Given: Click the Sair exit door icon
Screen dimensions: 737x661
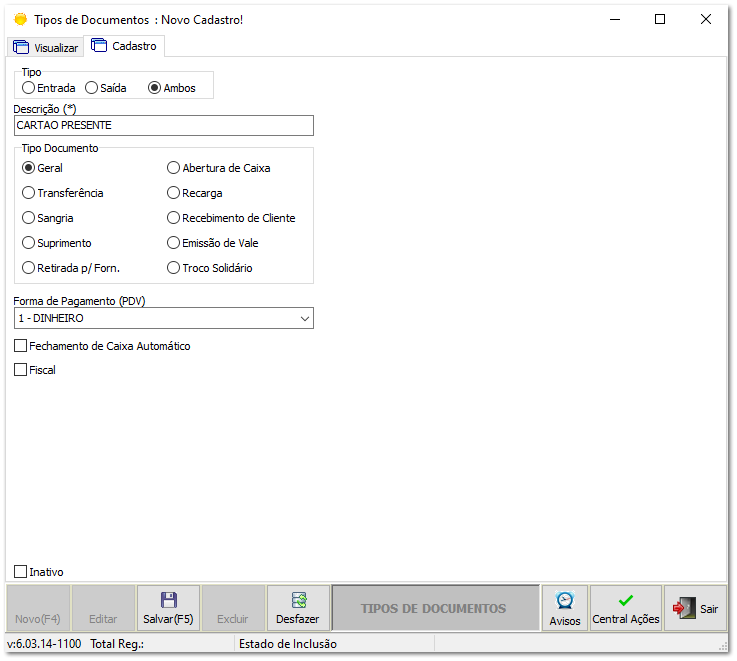Looking at the screenshot, I should tap(684, 608).
